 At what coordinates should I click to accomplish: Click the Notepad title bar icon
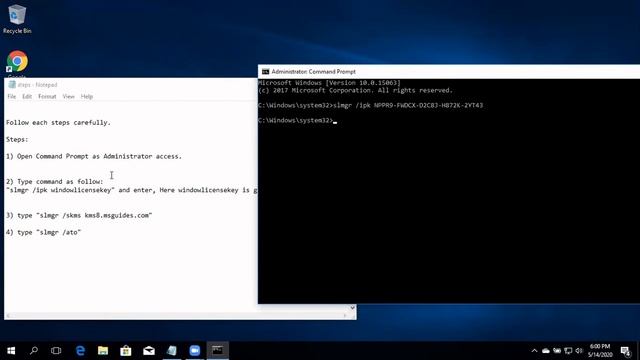12,84
